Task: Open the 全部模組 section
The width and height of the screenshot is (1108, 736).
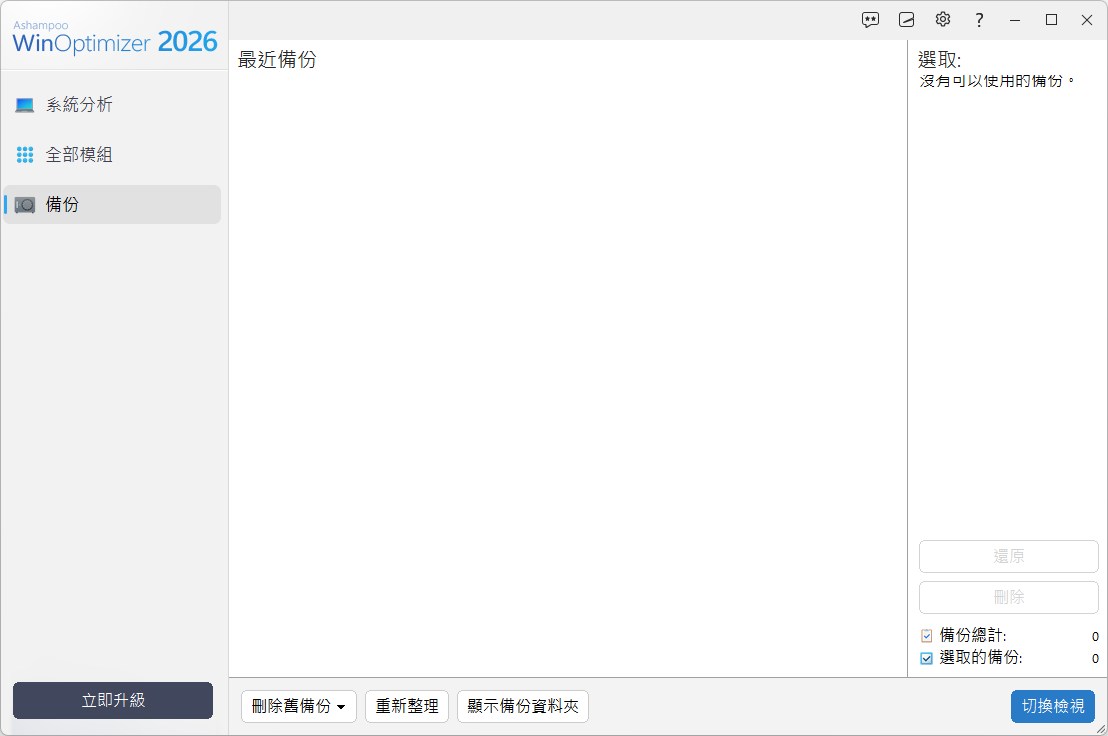Action: click(112, 155)
